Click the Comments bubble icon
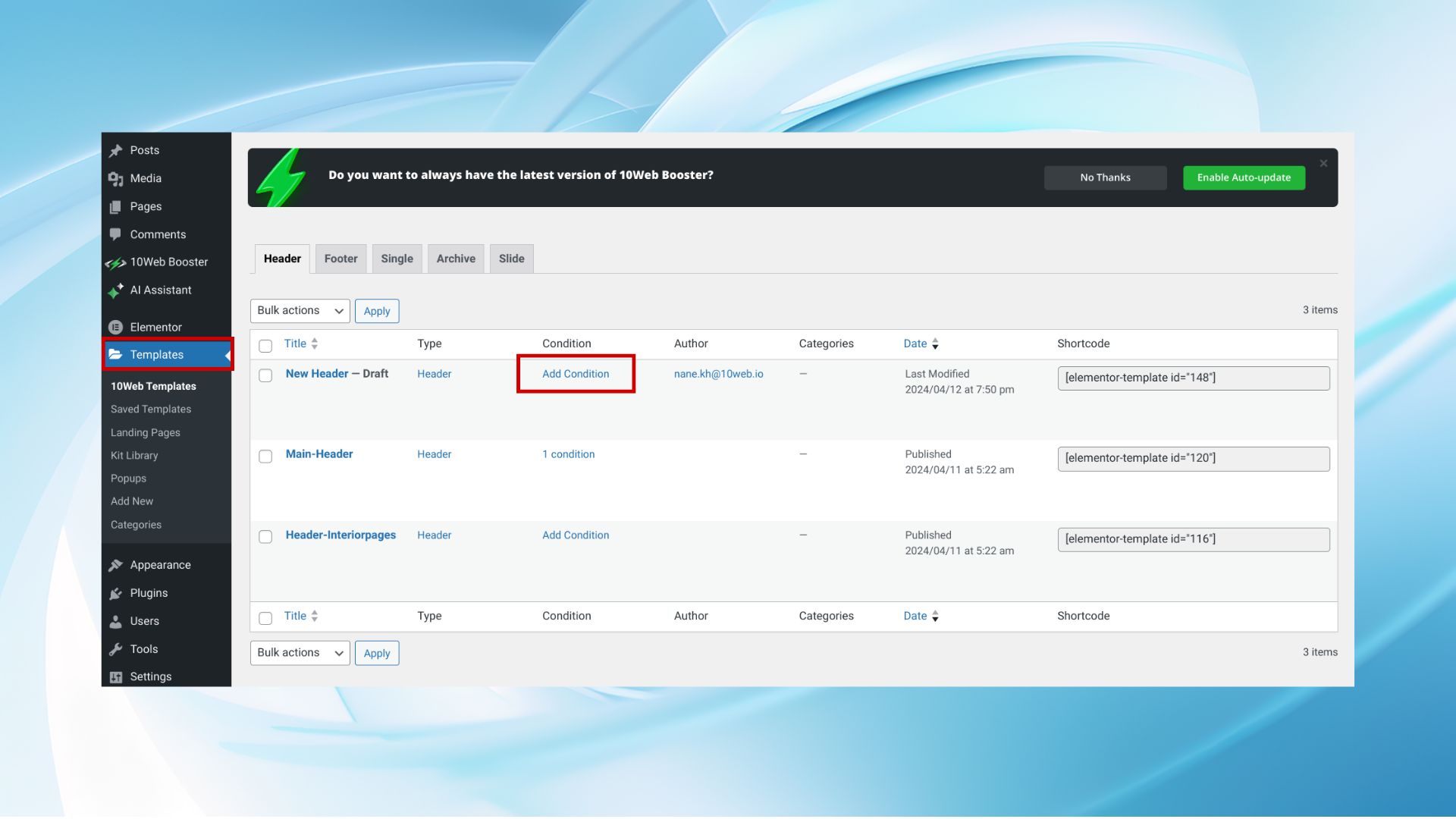 (115, 234)
